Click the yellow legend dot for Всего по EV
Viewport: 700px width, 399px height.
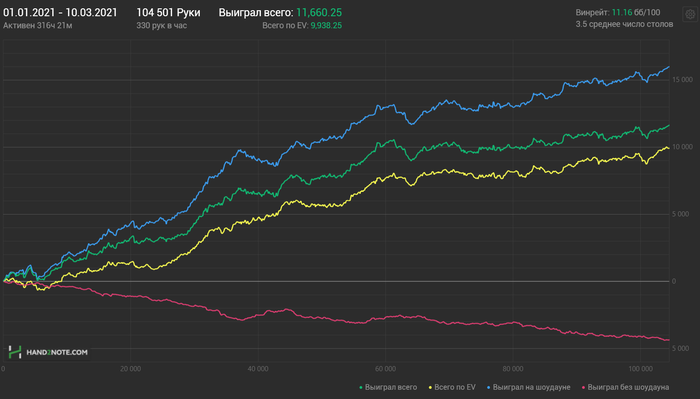pyautogui.click(x=430, y=388)
